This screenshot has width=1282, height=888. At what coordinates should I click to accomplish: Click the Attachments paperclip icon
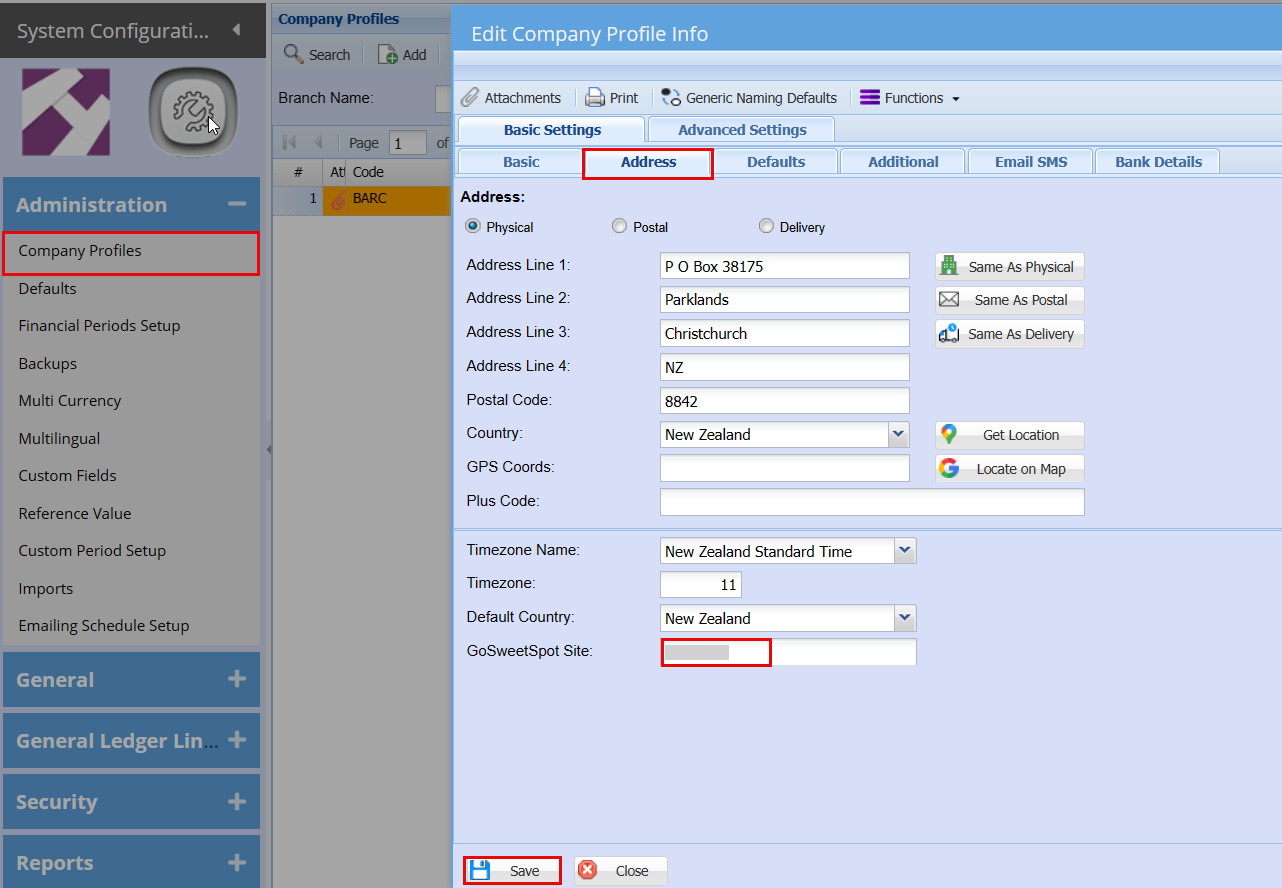click(x=470, y=98)
